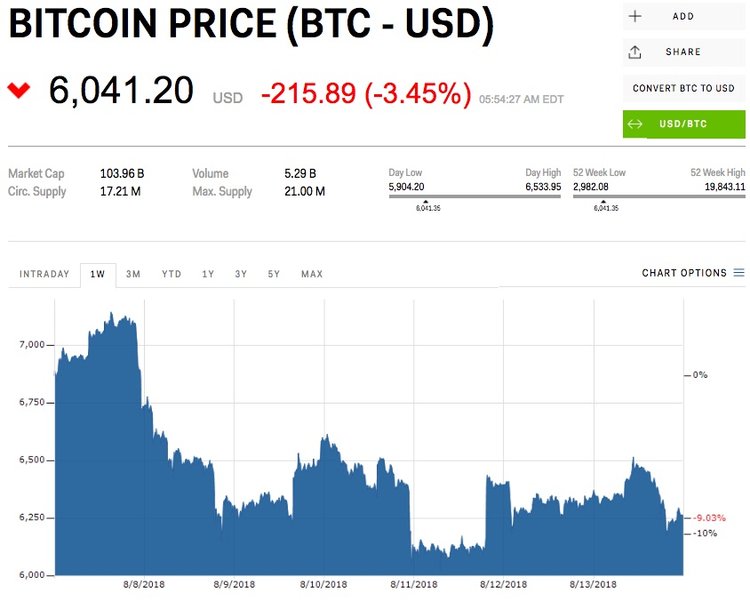This screenshot has height=600, width=750.
Task: Click the green USD/BTC button
Action: (684, 124)
